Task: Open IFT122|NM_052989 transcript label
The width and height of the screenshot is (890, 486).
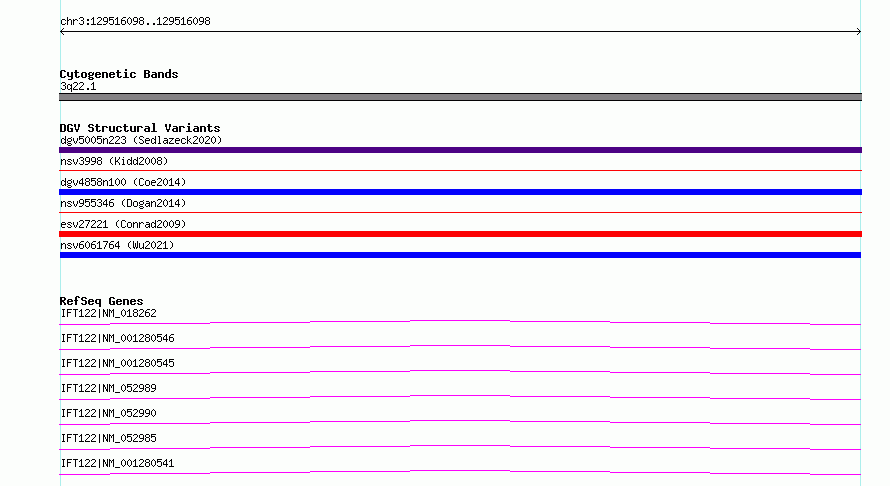Action: pyautogui.click(x=108, y=388)
